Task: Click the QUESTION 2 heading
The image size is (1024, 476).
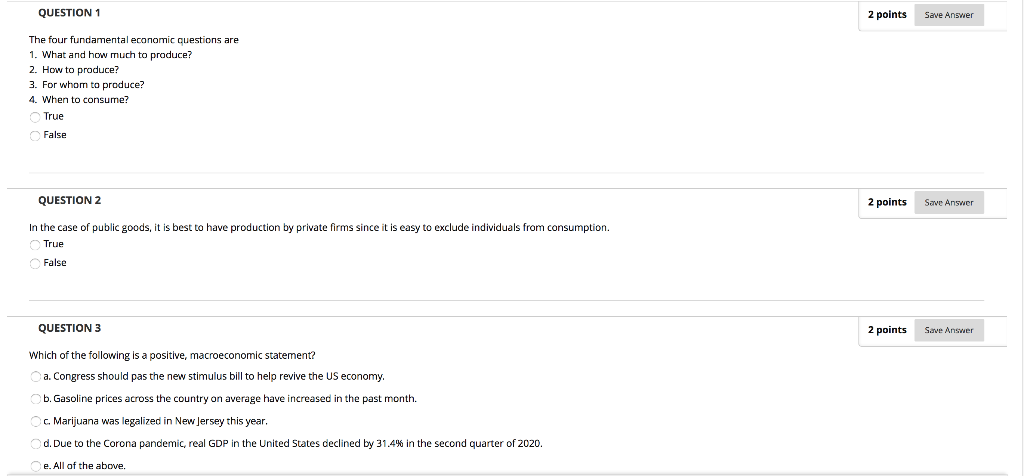Action: (x=69, y=200)
